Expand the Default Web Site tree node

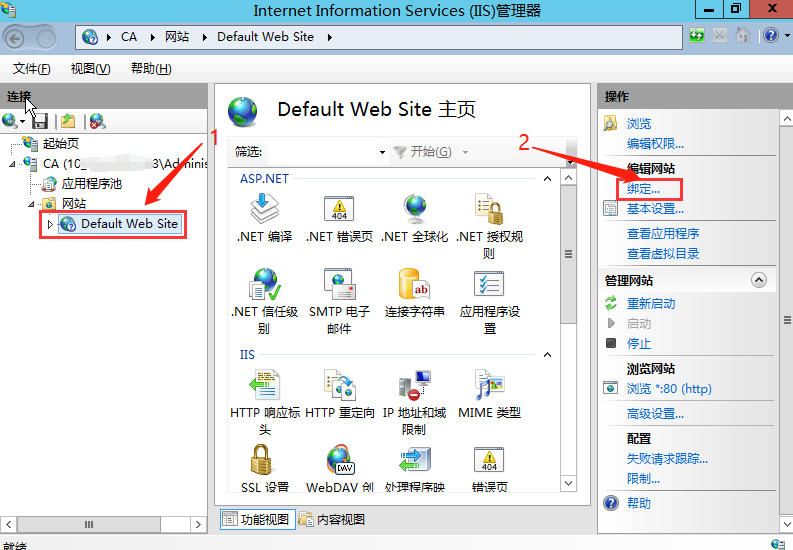click(50, 224)
